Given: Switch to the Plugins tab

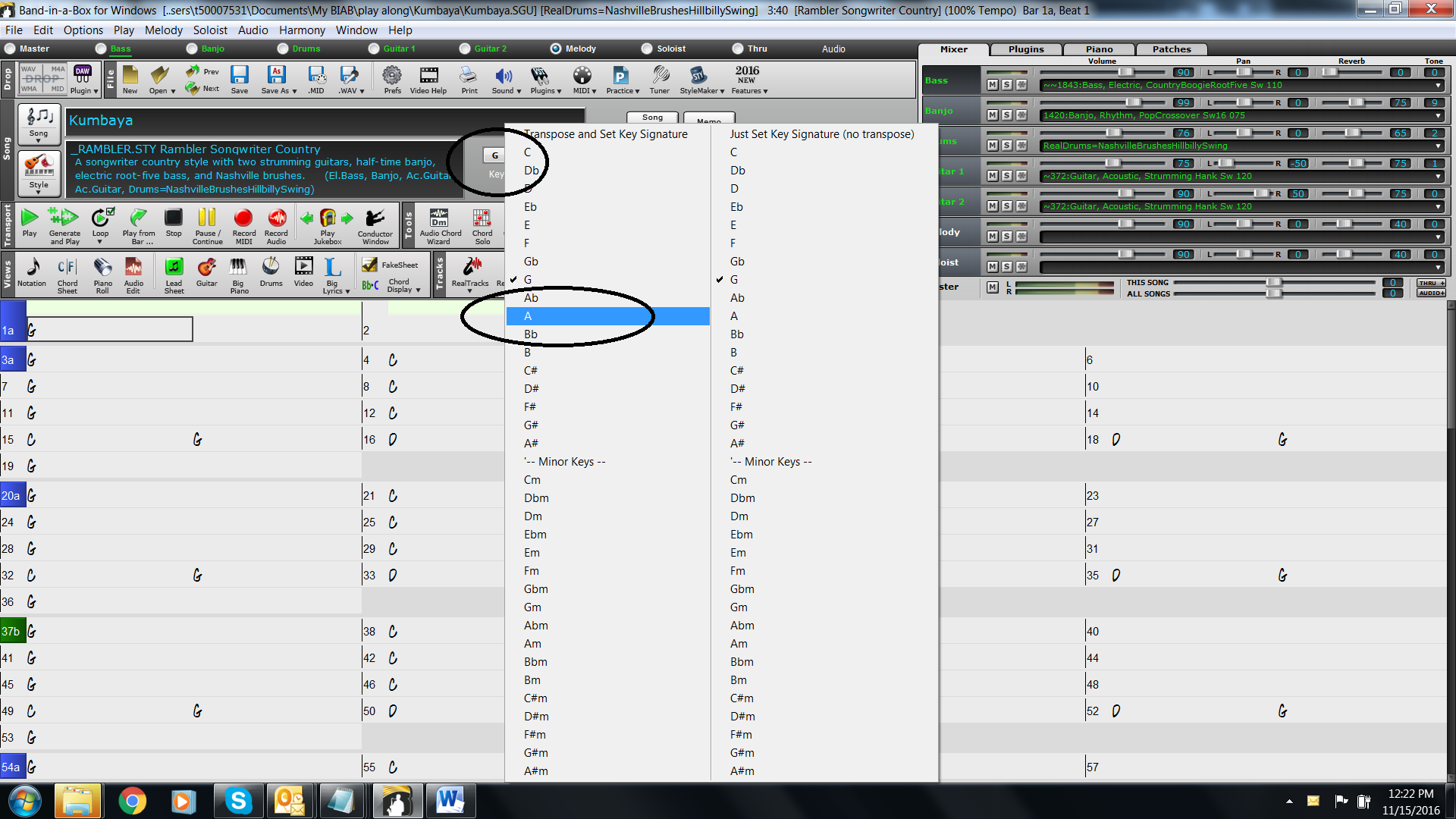Looking at the screenshot, I should 1026,49.
